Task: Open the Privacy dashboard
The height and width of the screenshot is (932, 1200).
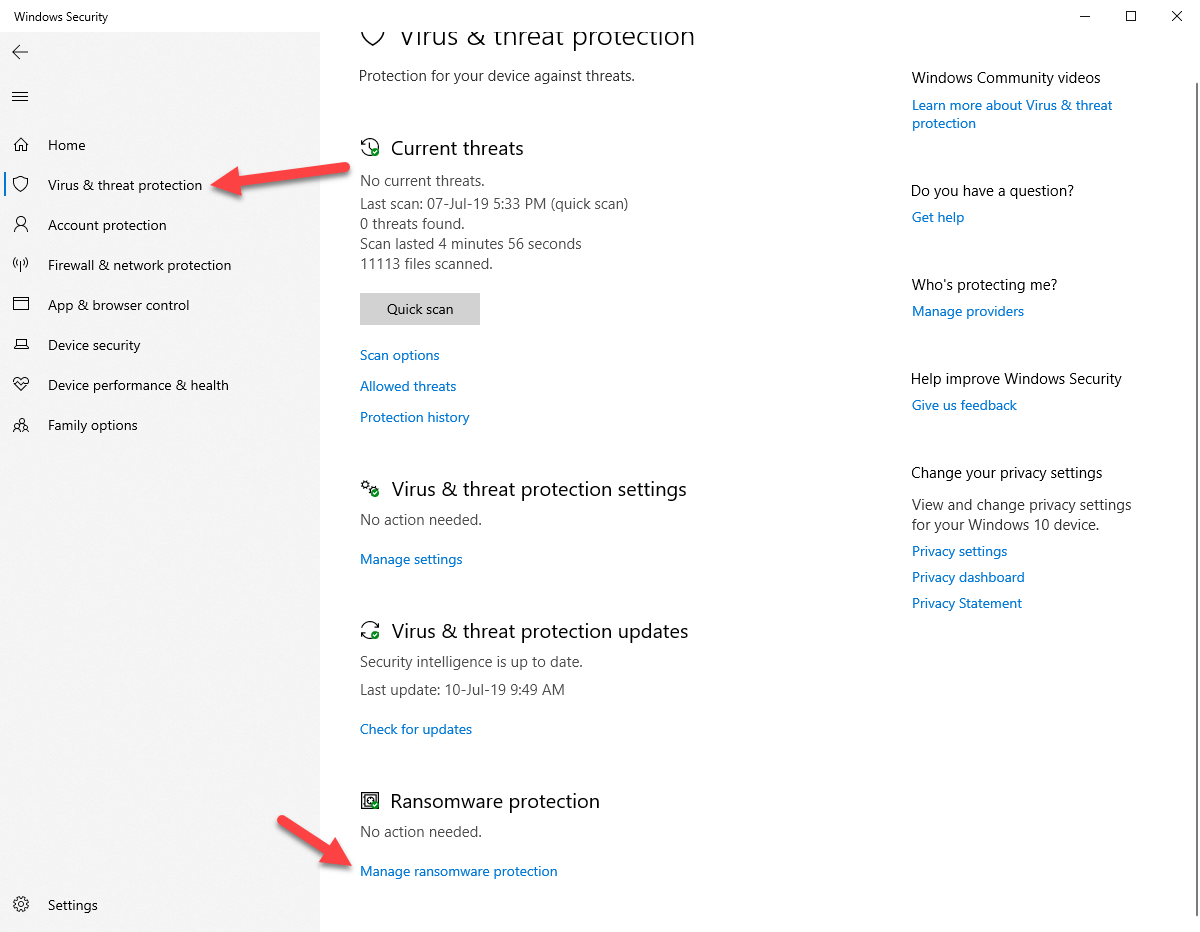Action: [x=967, y=576]
